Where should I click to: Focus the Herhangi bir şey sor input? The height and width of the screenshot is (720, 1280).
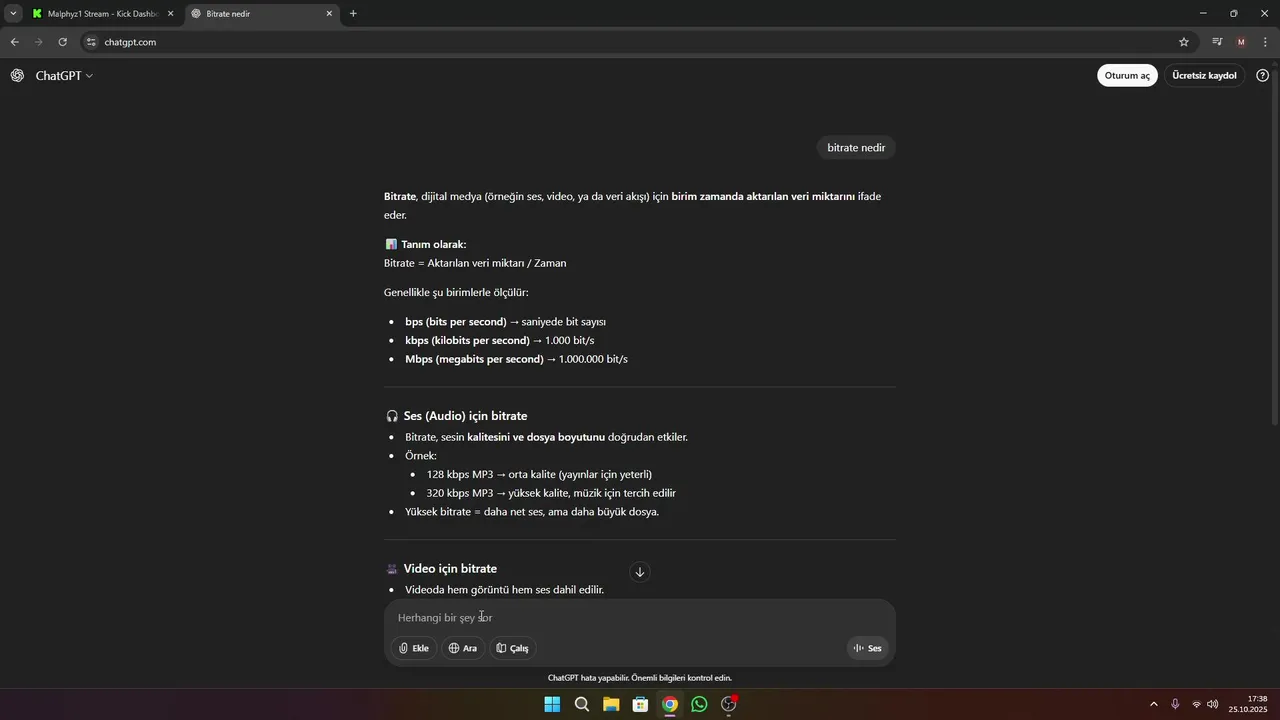click(x=640, y=618)
